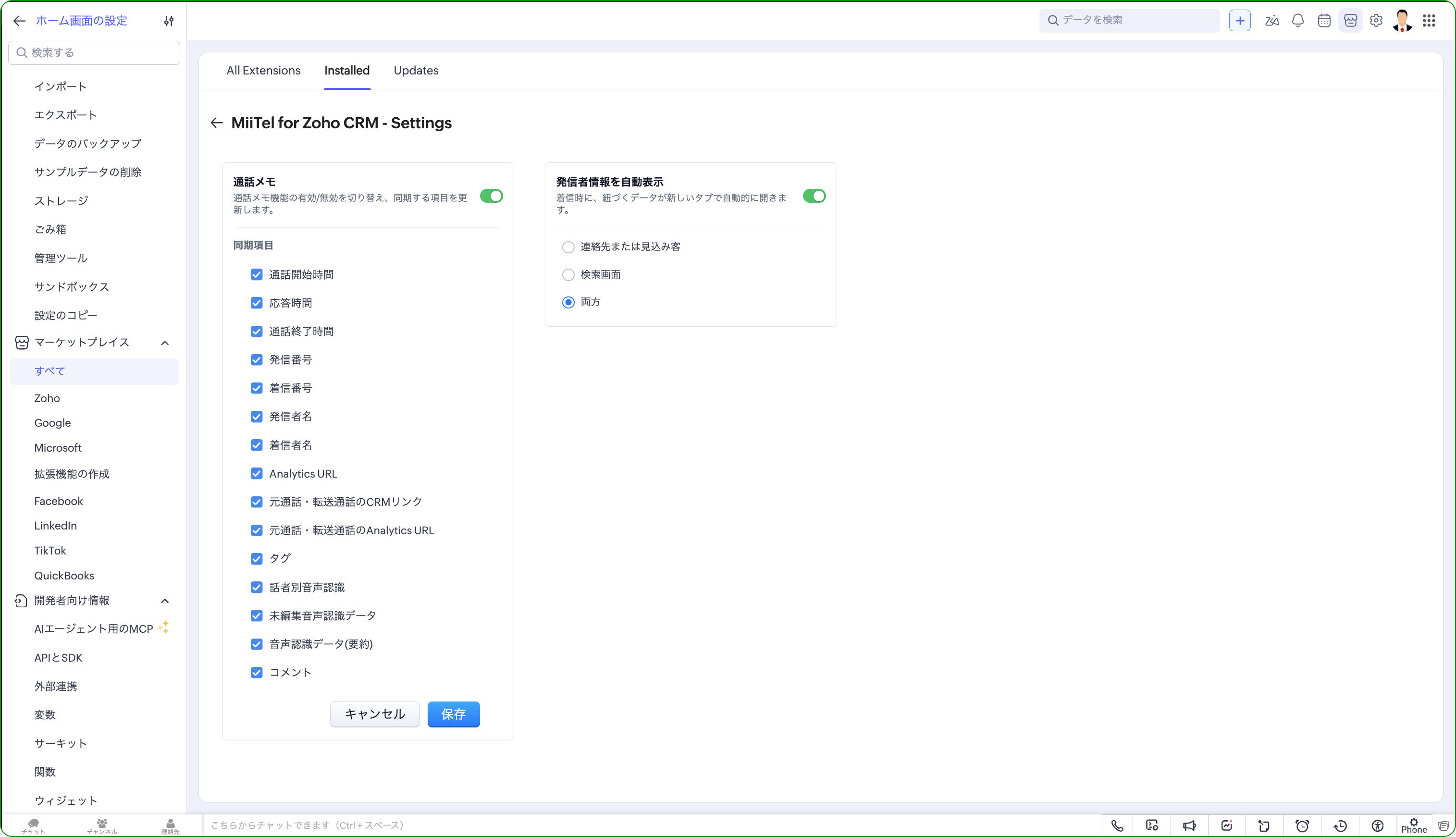
Task: Open 外部連携 in sidebar
Action: (55, 687)
